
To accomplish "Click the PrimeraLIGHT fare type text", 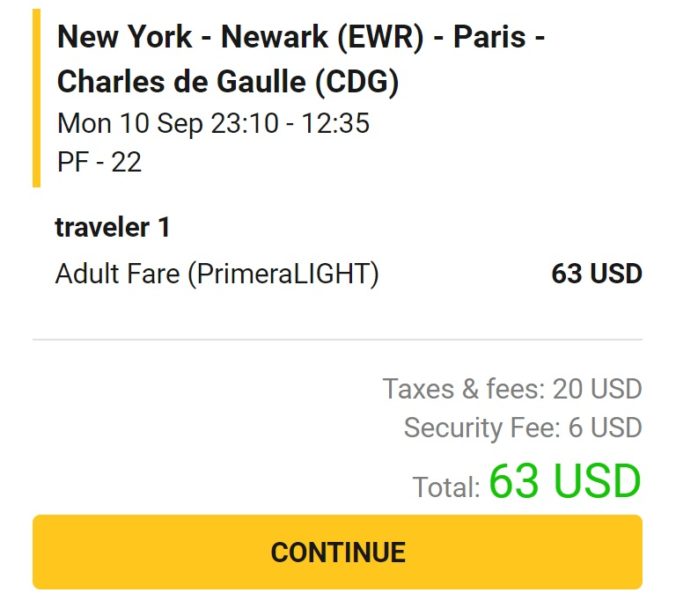I will coord(283,273).
